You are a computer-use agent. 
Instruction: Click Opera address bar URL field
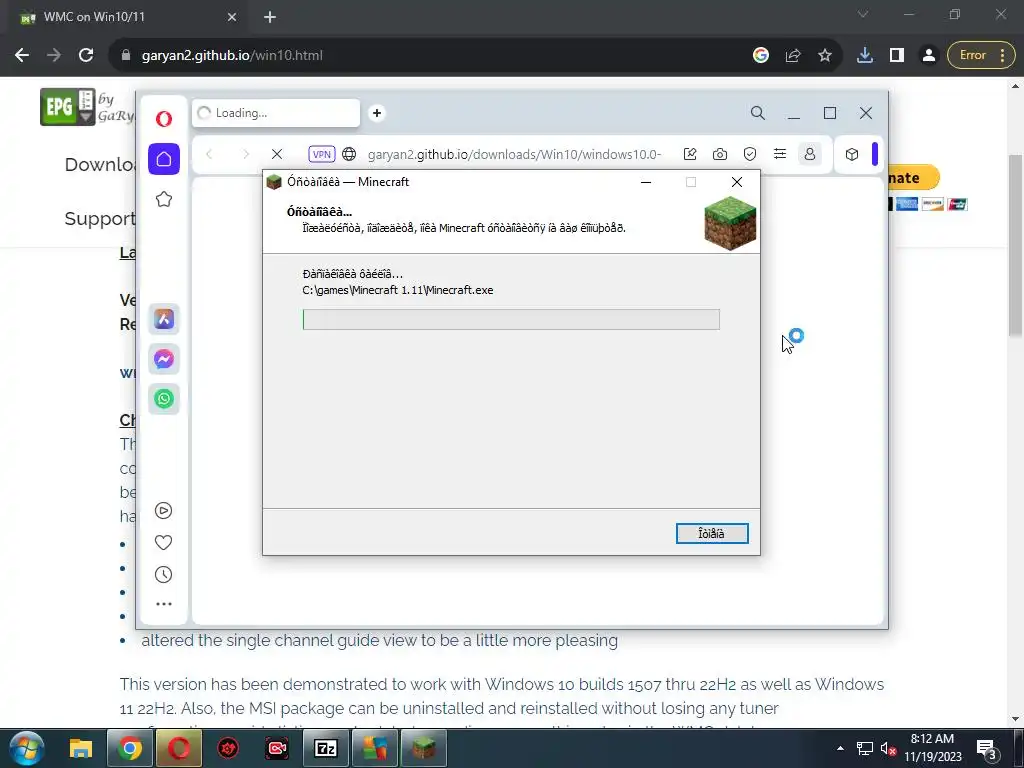(515, 154)
